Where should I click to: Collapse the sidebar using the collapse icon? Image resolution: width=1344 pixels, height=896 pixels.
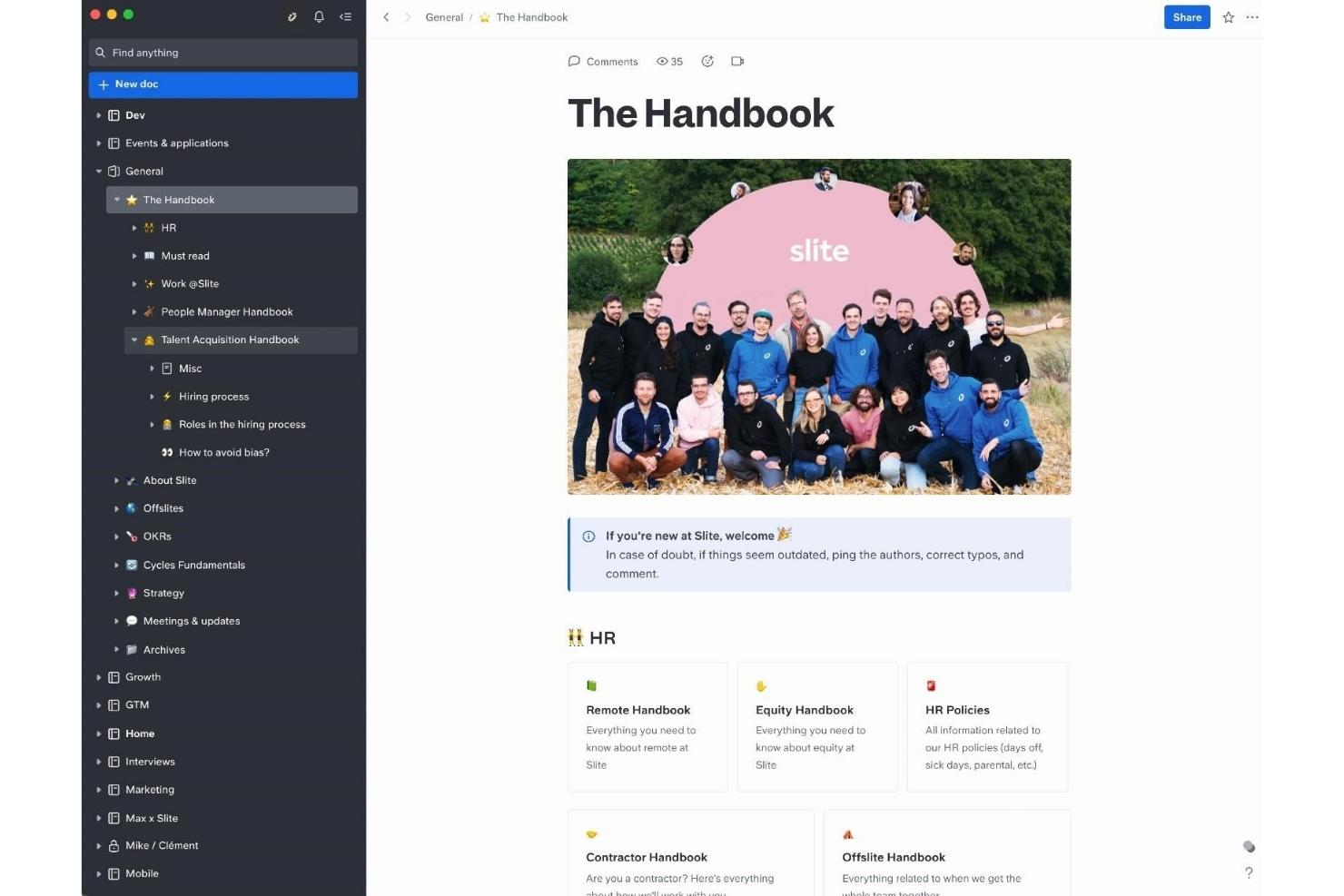tap(345, 16)
